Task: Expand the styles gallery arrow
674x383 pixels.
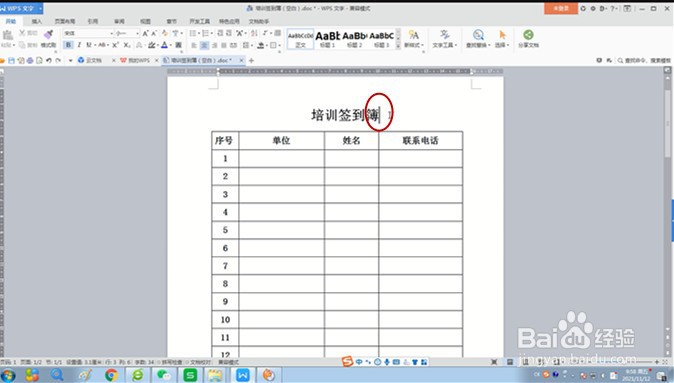Action: [x=398, y=45]
